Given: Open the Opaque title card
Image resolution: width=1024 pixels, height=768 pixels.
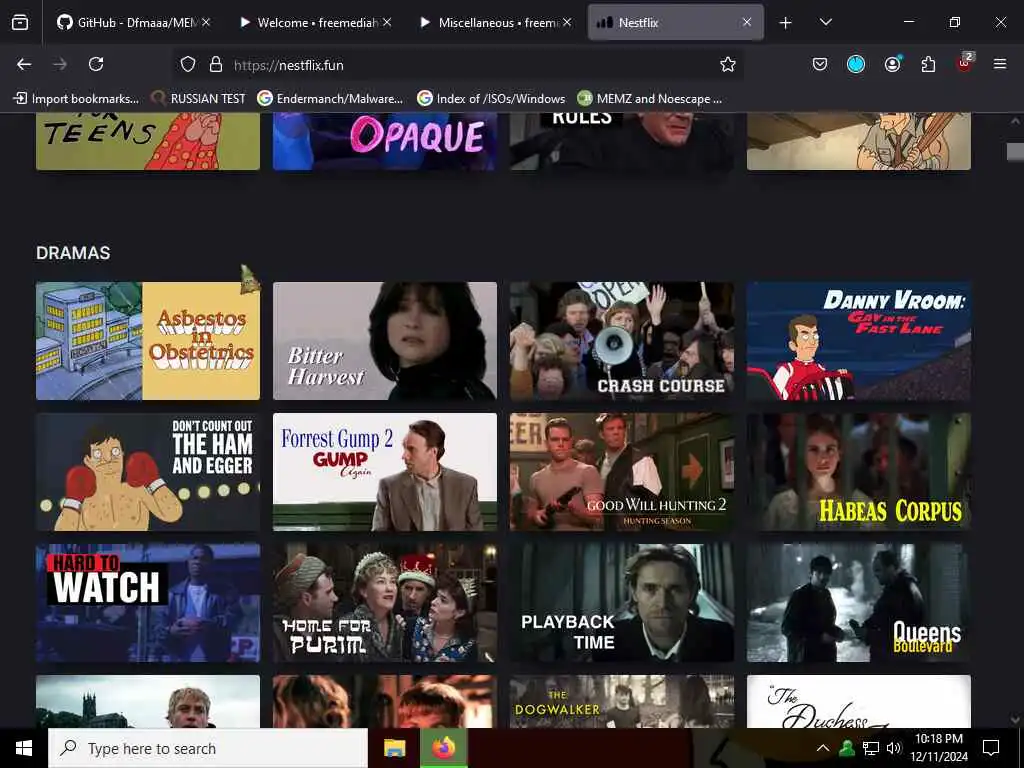Looking at the screenshot, I should click(x=385, y=141).
